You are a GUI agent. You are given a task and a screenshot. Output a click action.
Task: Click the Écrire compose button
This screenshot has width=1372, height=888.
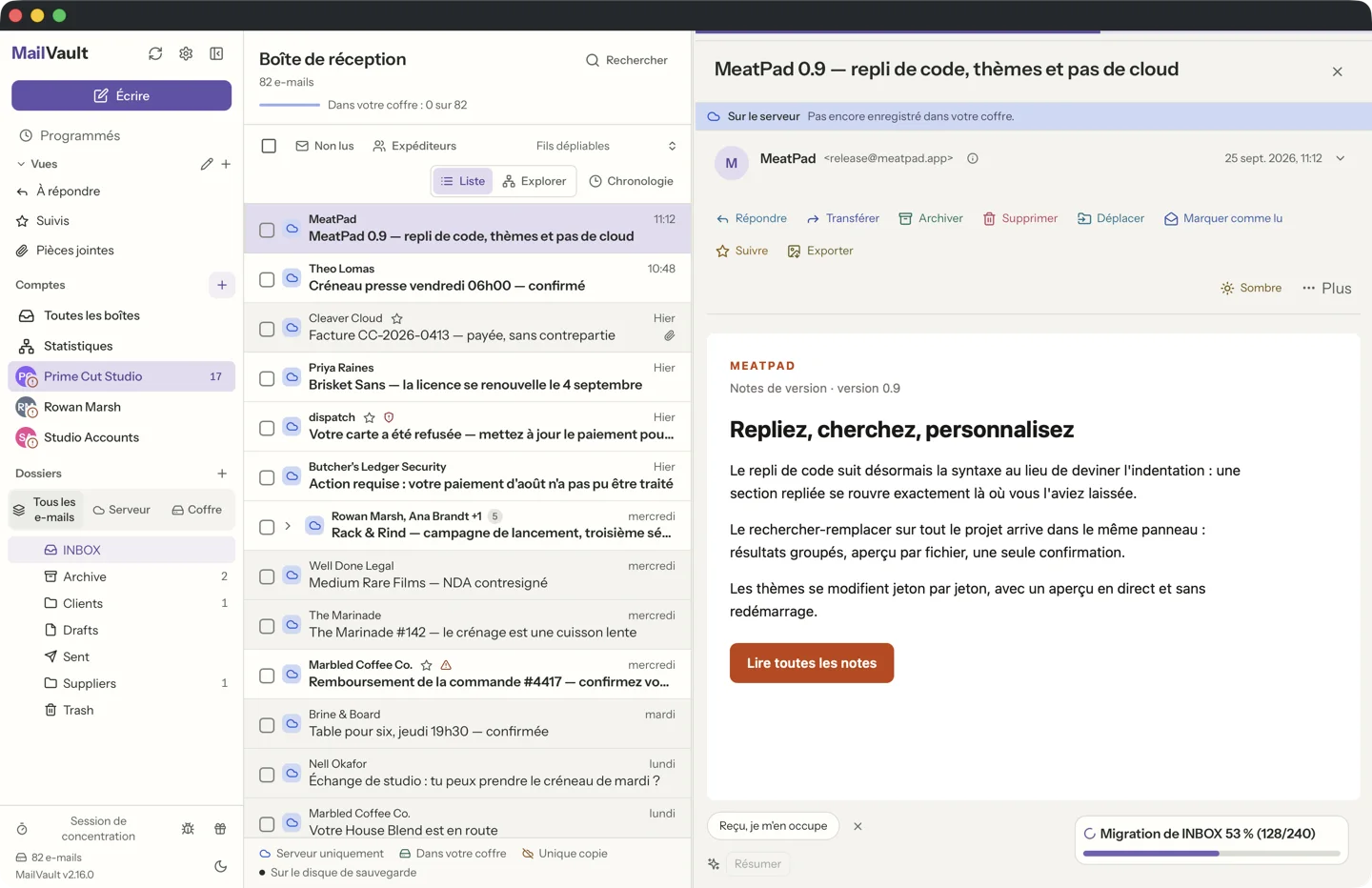coord(122,95)
